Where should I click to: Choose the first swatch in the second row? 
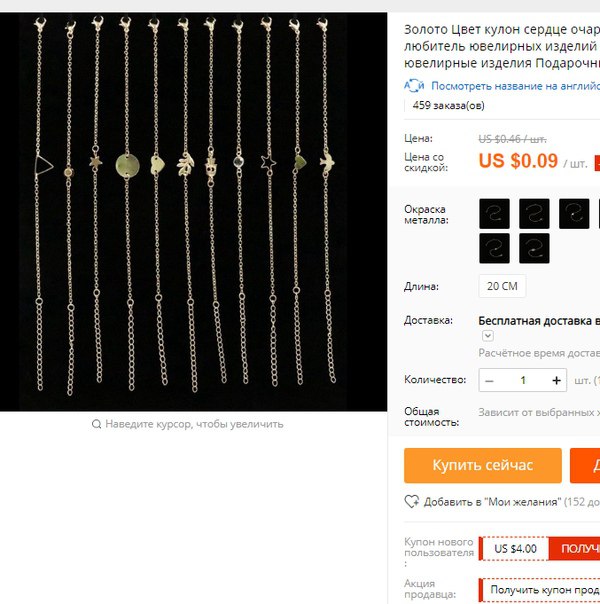coord(494,248)
